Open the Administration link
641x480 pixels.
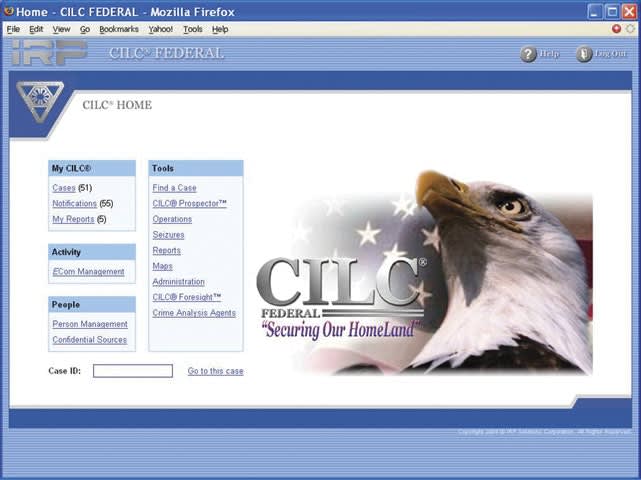pos(178,282)
